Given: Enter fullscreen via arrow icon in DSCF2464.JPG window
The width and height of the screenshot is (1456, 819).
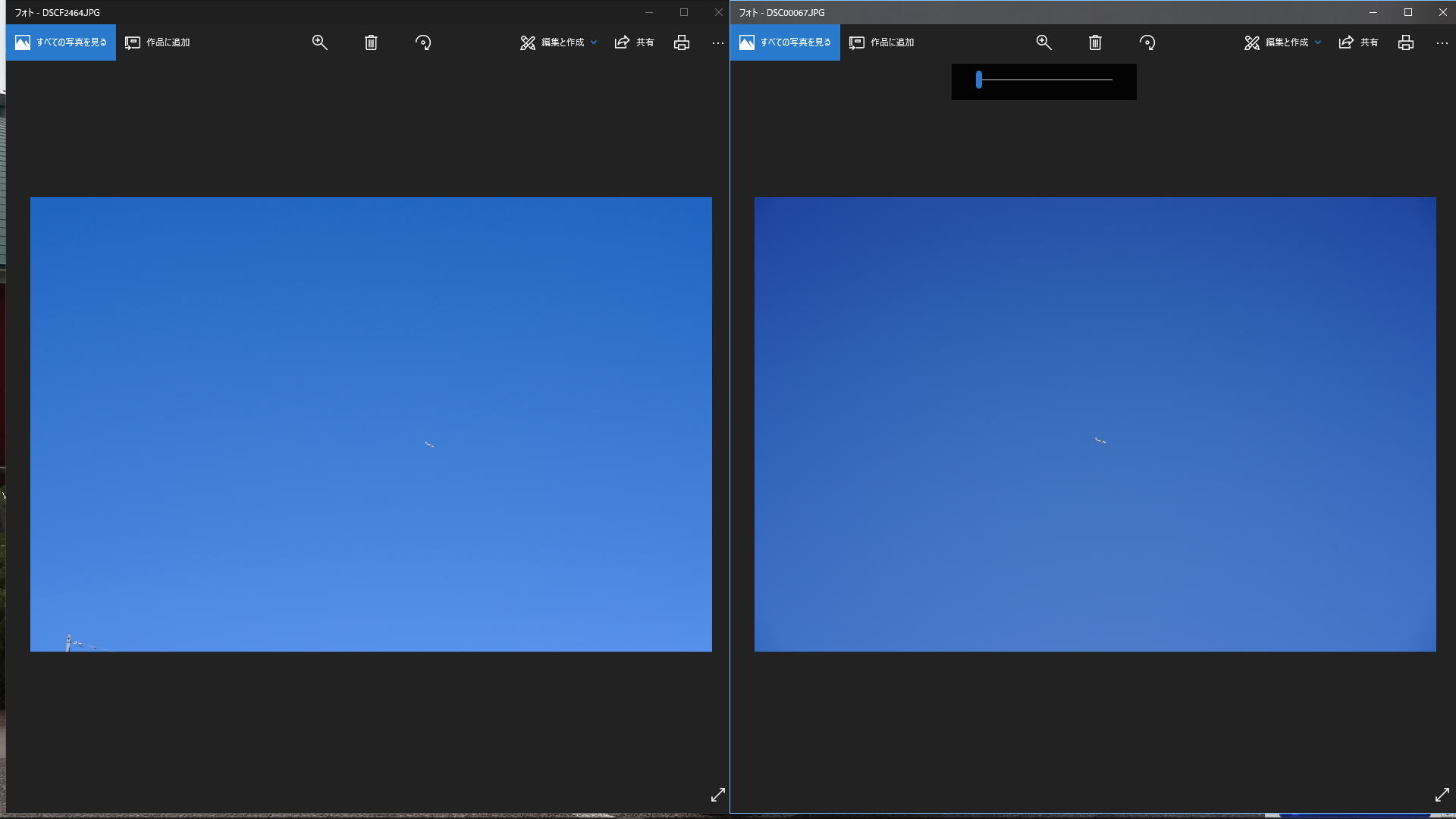Looking at the screenshot, I should click(718, 795).
